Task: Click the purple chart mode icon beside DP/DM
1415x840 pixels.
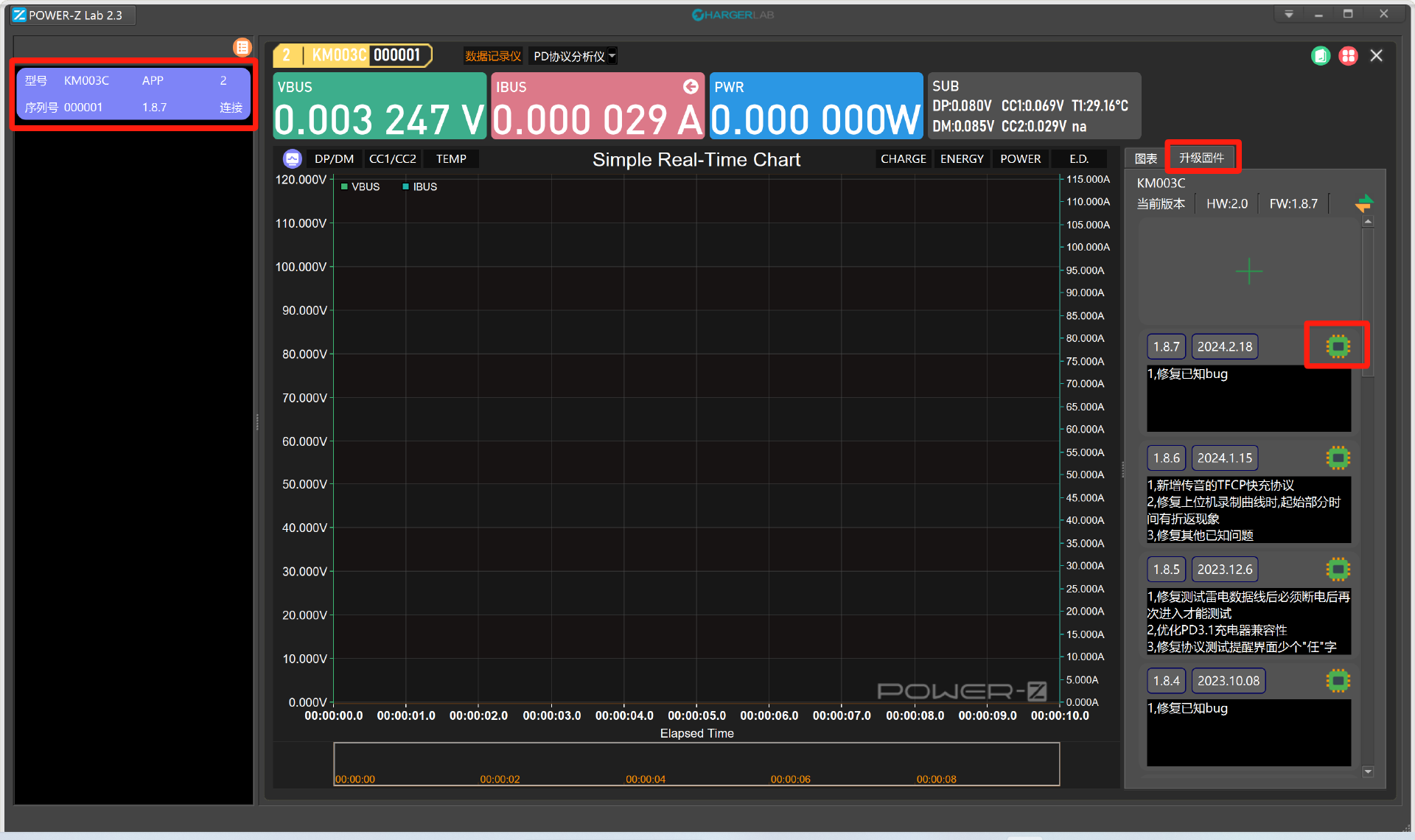Action: [293, 159]
